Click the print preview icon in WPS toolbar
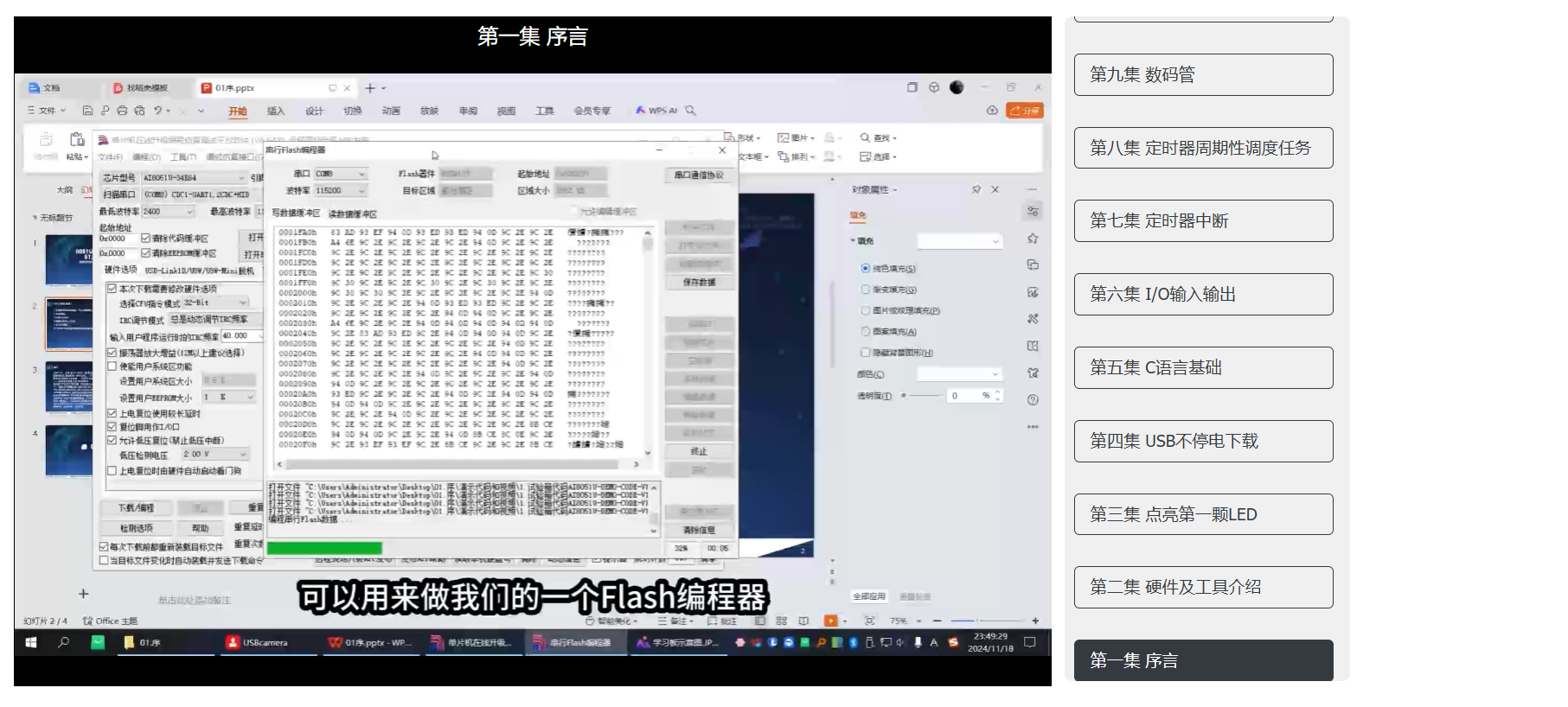Screen dimensions: 1568x707 pos(139,111)
